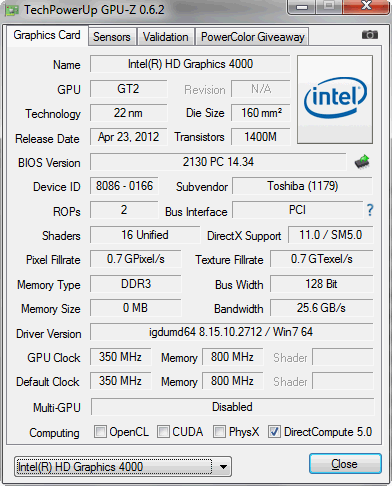The height and width of the screenshot is (486, 392).
Task: Select the Intel(R) HD Graphics 4000 combo box
Action: pos(123,467)
